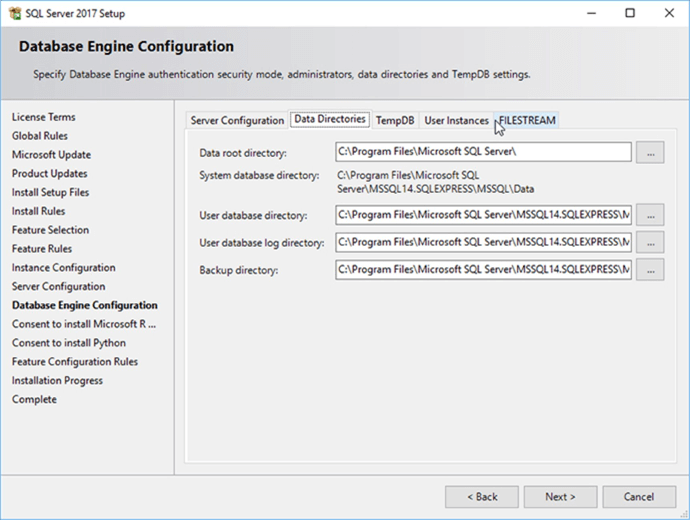Click the User database directory field

tap(484, 215)
